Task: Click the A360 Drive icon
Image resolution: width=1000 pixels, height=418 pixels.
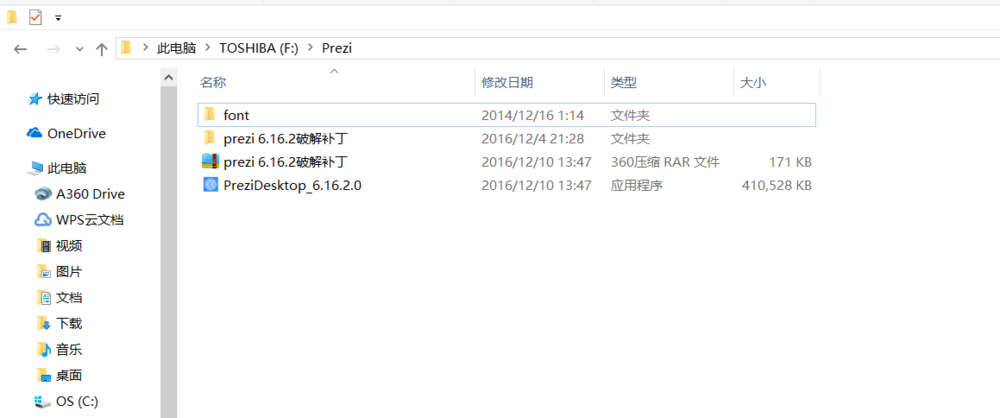Action: click(43, 194)
